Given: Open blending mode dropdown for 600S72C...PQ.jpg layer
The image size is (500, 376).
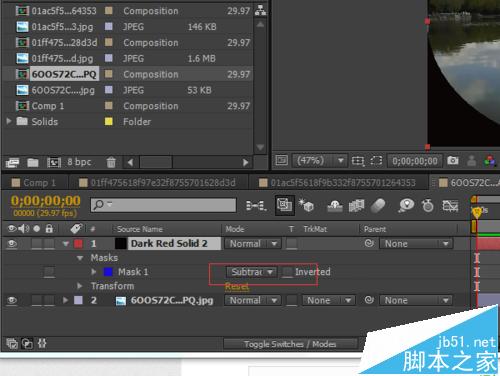Looking at the screenshot, I should [x=253, y=300].
